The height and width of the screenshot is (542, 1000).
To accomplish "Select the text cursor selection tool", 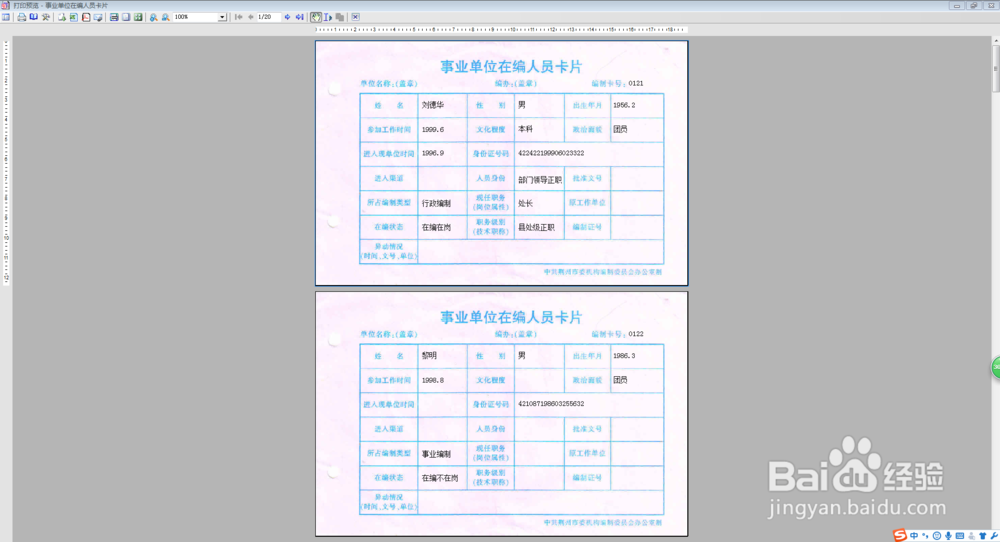I will point(328,17).
